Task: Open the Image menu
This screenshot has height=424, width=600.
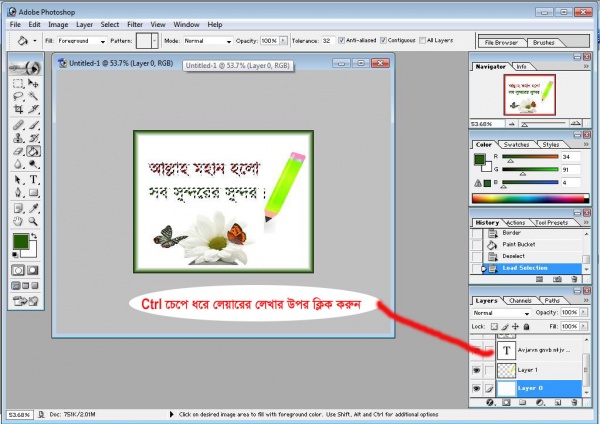Action: click(58, 24)
